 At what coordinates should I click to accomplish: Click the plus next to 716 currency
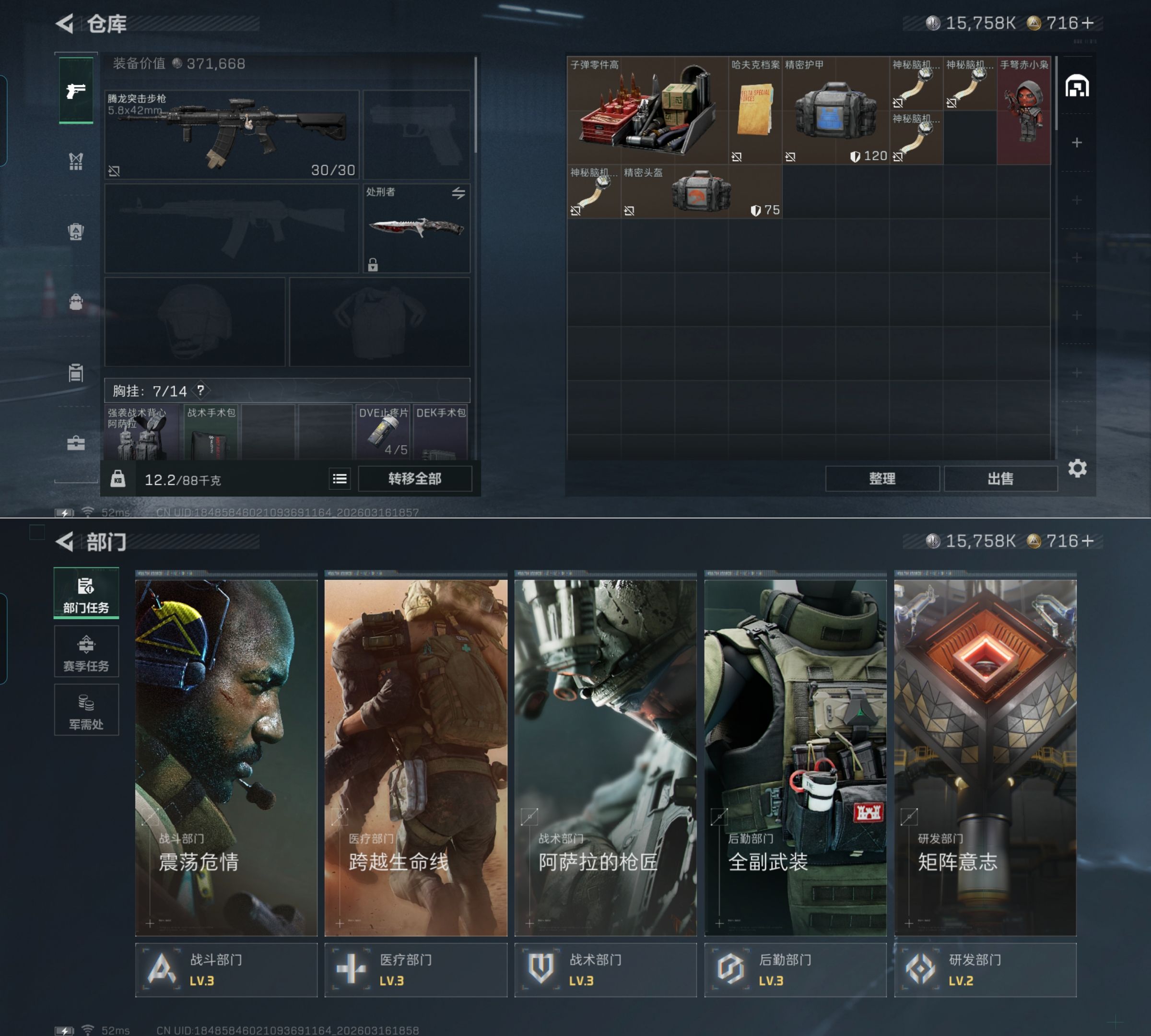point(1087,23)
